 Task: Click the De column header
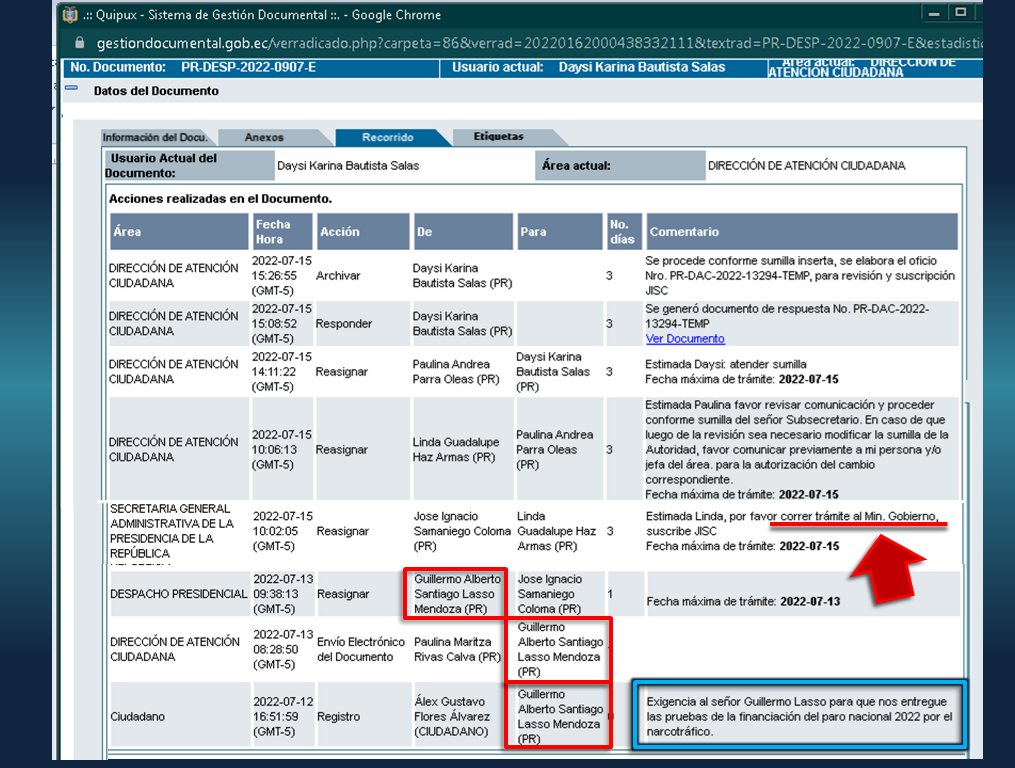coord(463,231)
